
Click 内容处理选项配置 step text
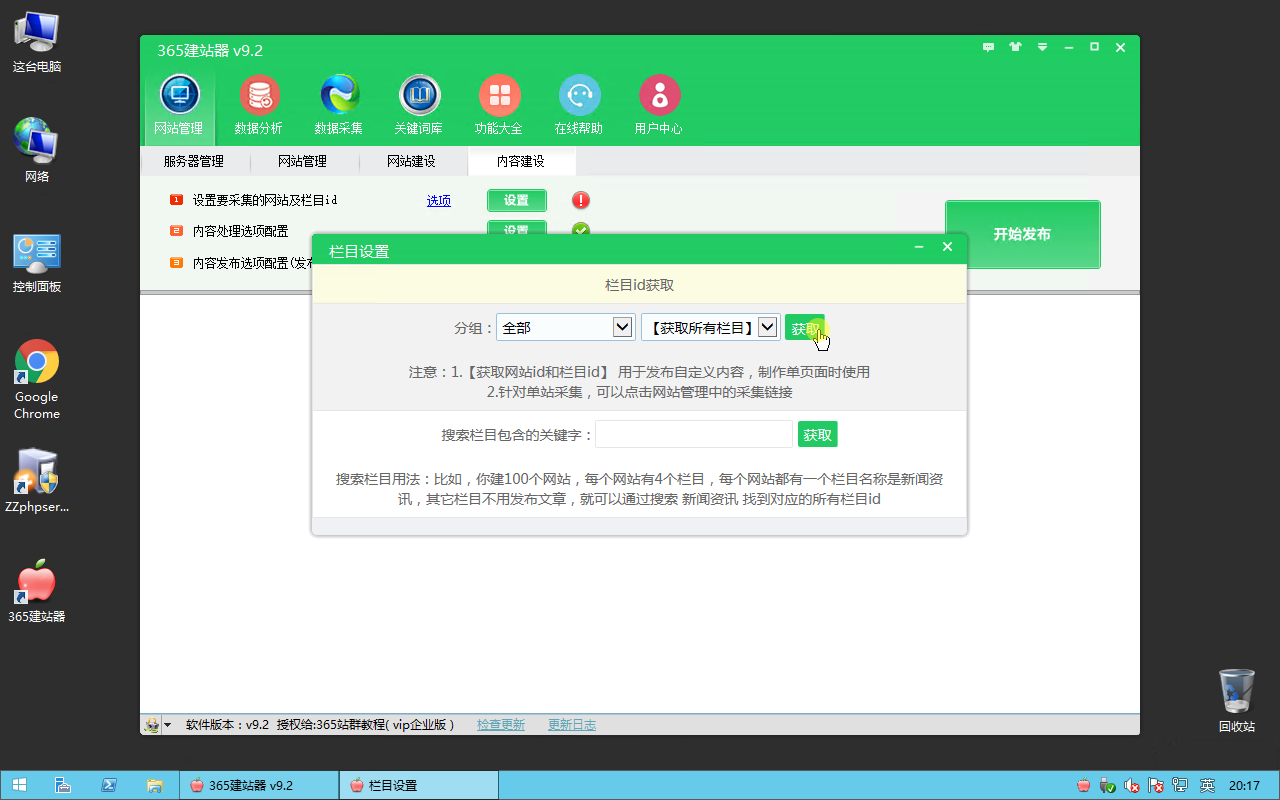click(240, 231)
